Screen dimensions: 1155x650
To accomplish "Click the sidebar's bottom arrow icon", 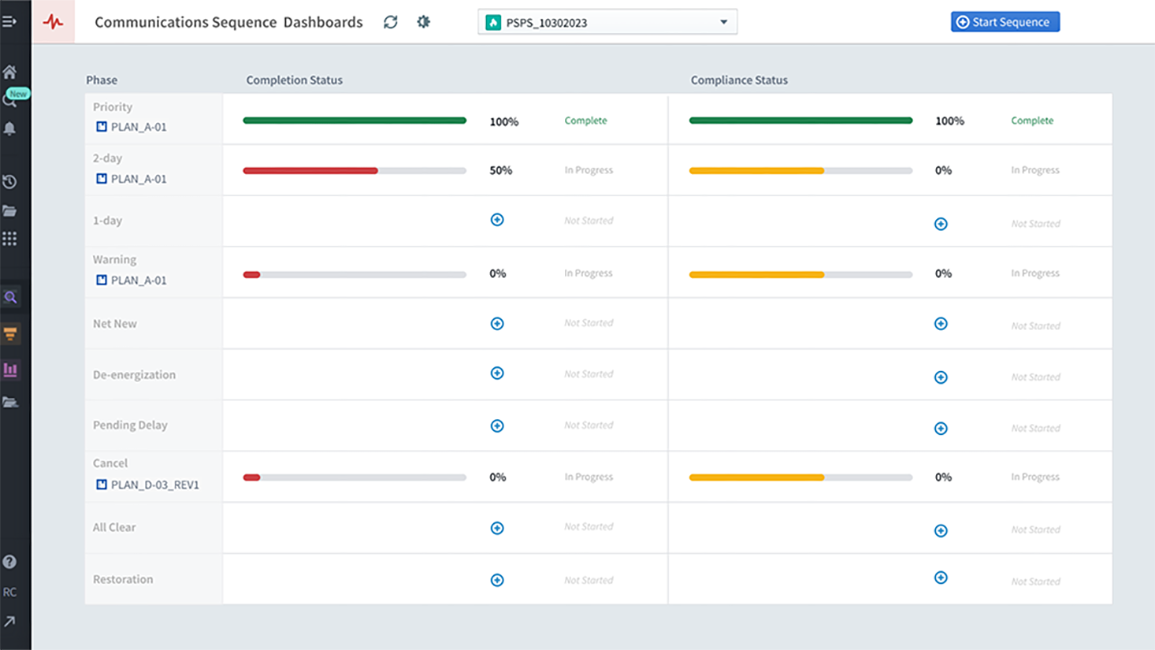I will tap(10, 622).
